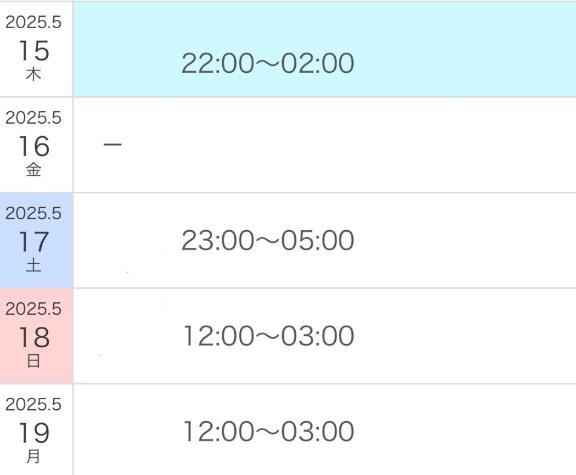Open the 23:00～05:00 shift entry
This screenshot has width=576, height=475.
tap(267, 240)
